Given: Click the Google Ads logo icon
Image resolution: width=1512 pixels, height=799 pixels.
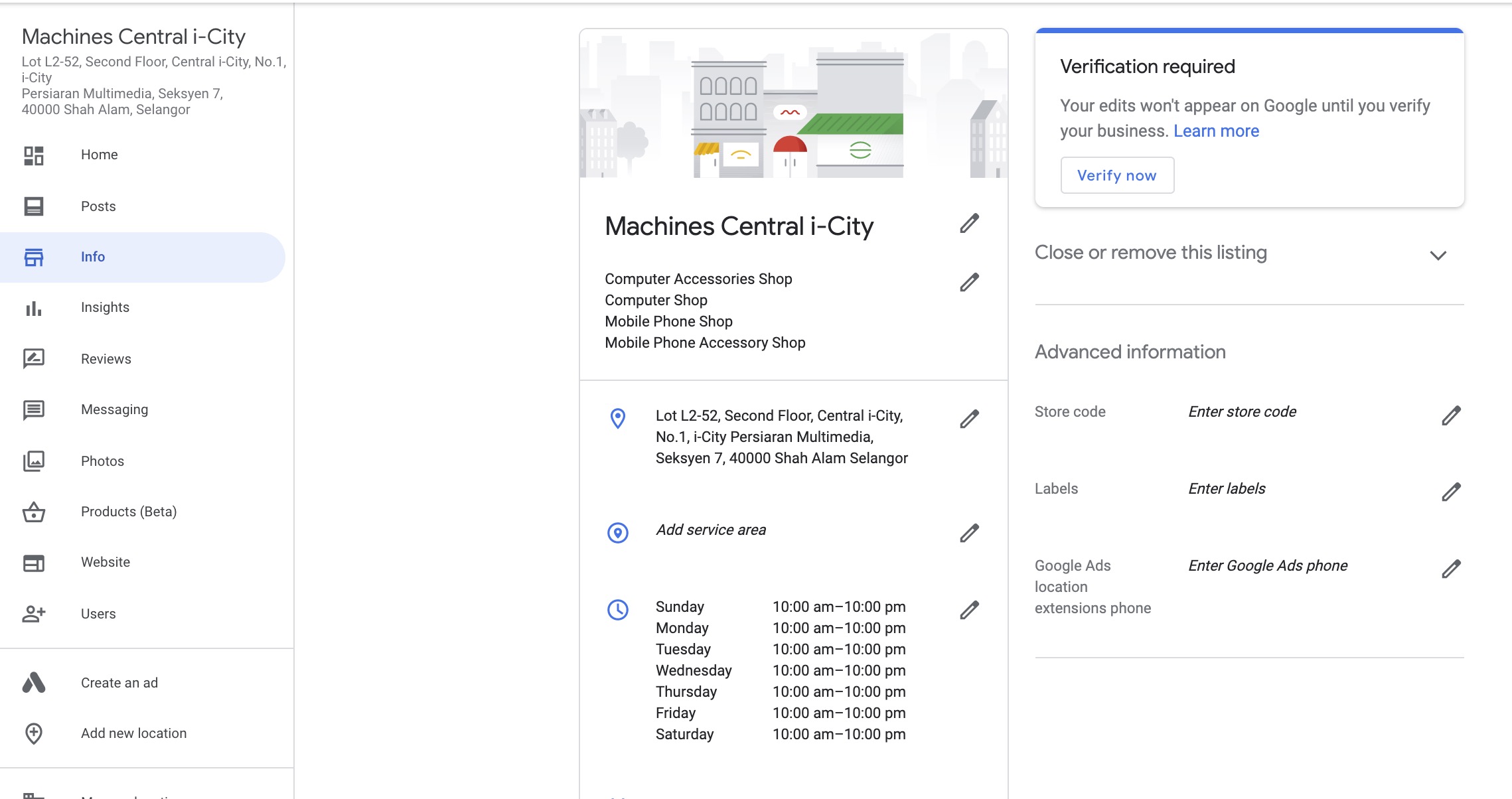Looking at the screenshot, I should (34, 682).
